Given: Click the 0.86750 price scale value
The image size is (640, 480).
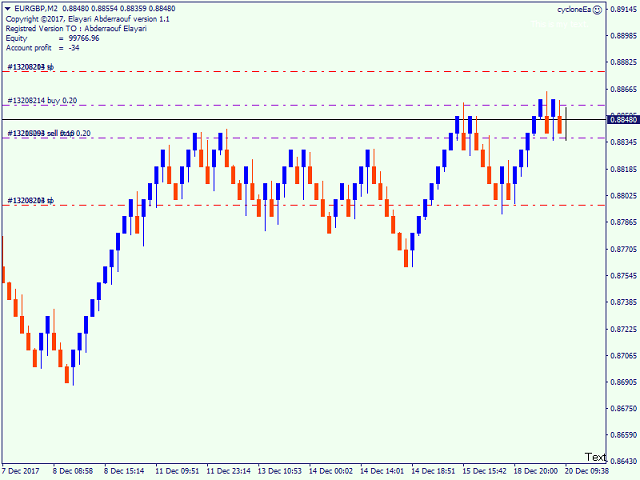Looking at the screenshot, I should 624,409.
